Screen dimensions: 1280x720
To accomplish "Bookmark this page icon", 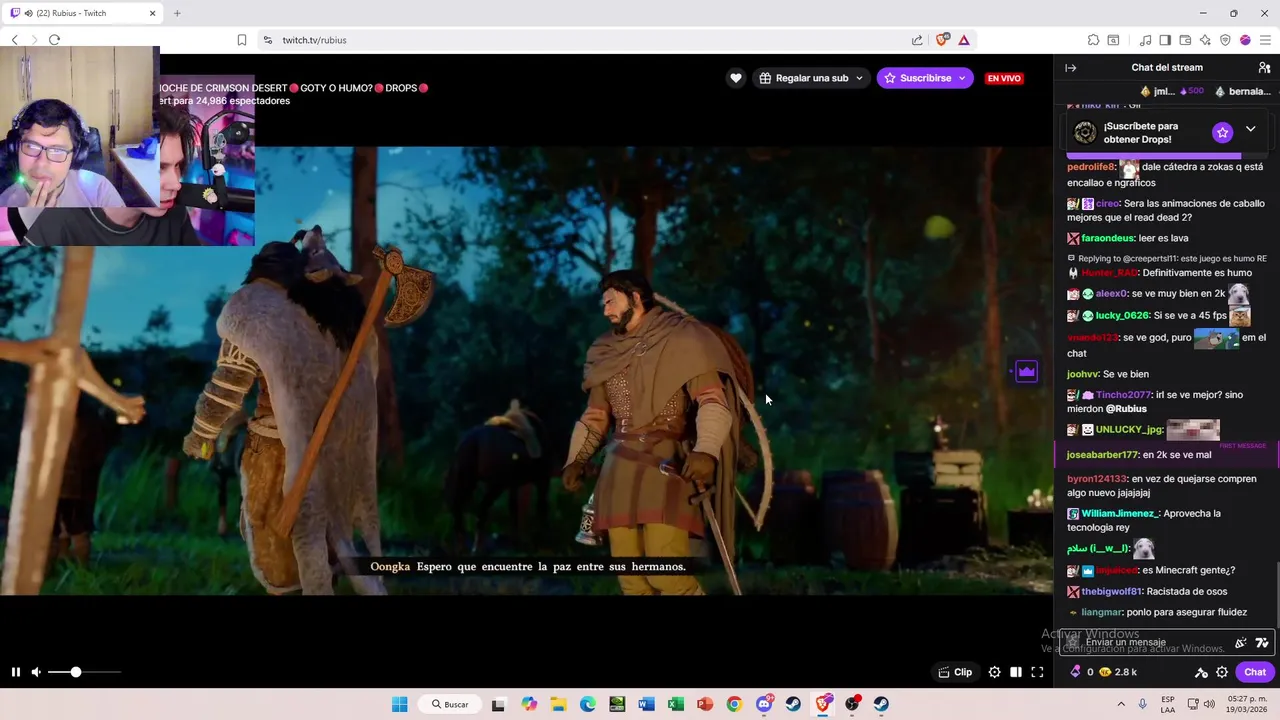I will point(242,40).
